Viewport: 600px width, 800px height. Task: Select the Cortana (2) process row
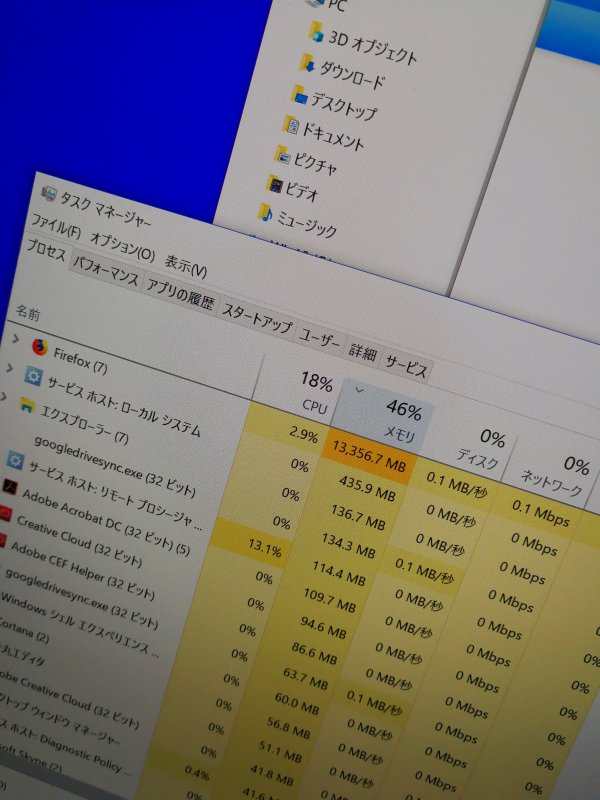(23, 631)
